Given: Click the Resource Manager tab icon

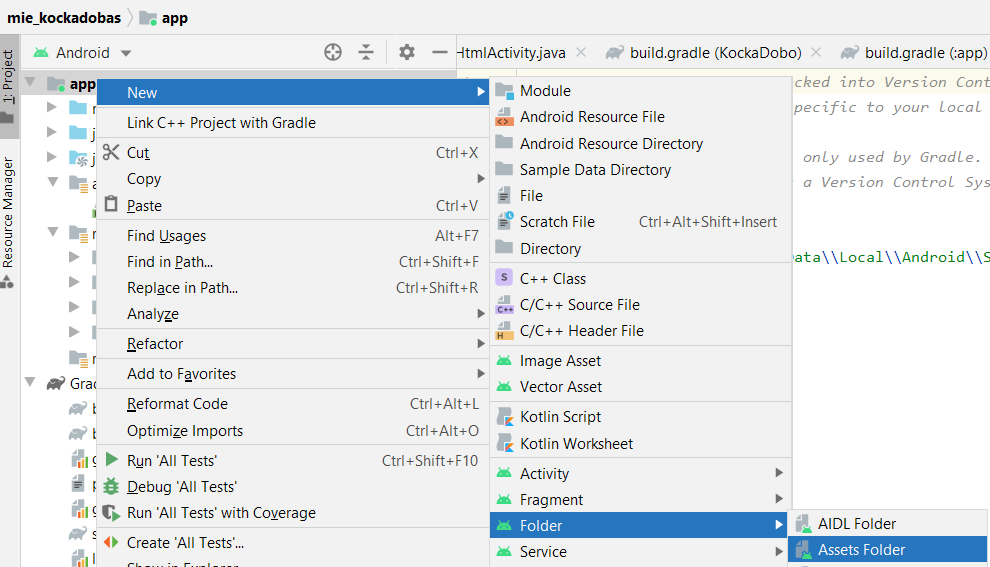Looking at the screenshot, I should pyautogui.click(x=8, y=283).
